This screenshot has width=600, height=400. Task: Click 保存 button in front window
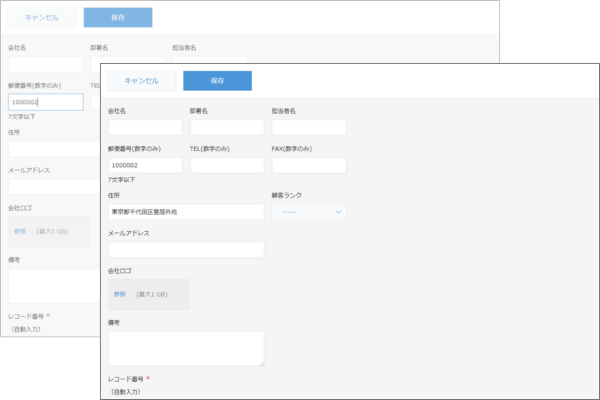217,81
